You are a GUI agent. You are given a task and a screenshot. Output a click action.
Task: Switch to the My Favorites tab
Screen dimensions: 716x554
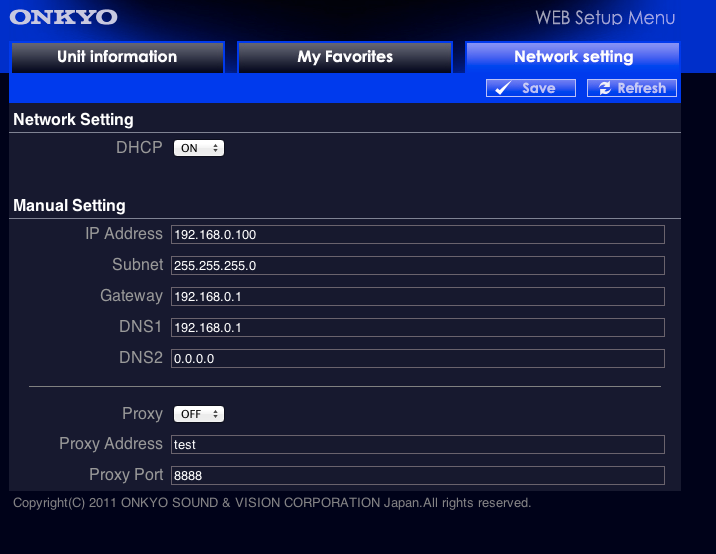(345, 56)
